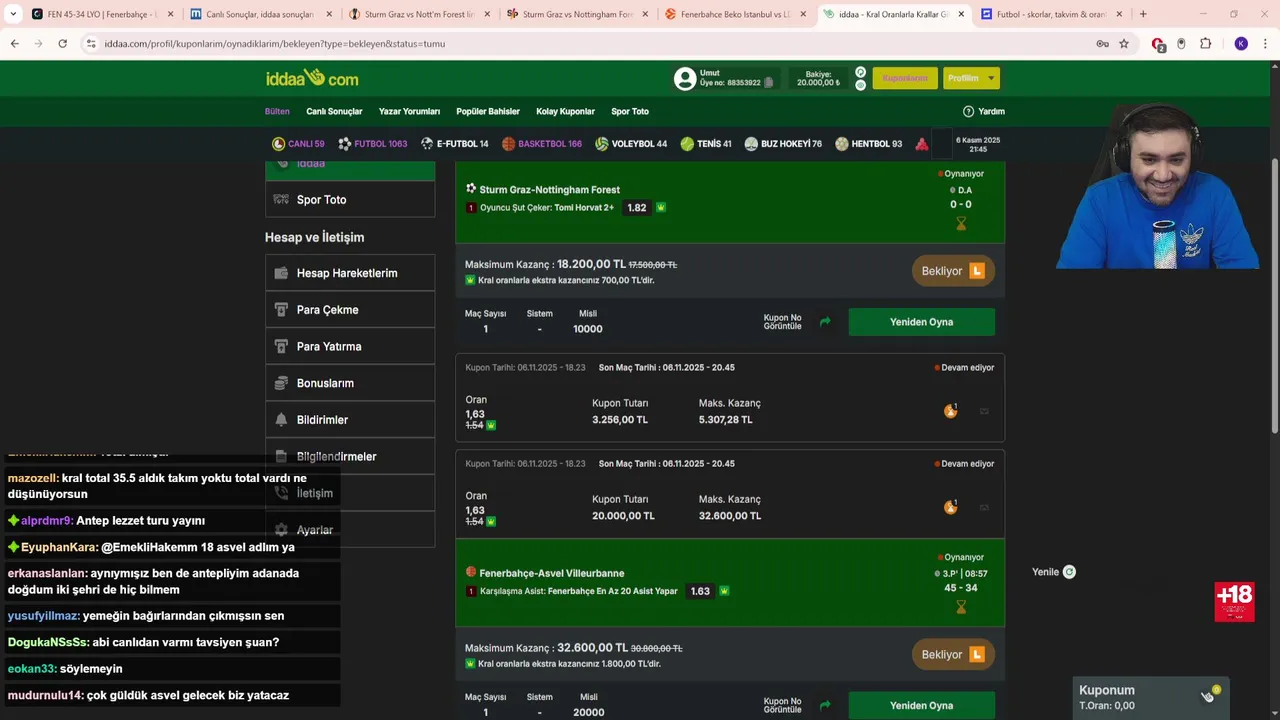1280x720 pixels.
Task: Open Spor Toto in sidebar
Action: (x=350, y=200)
